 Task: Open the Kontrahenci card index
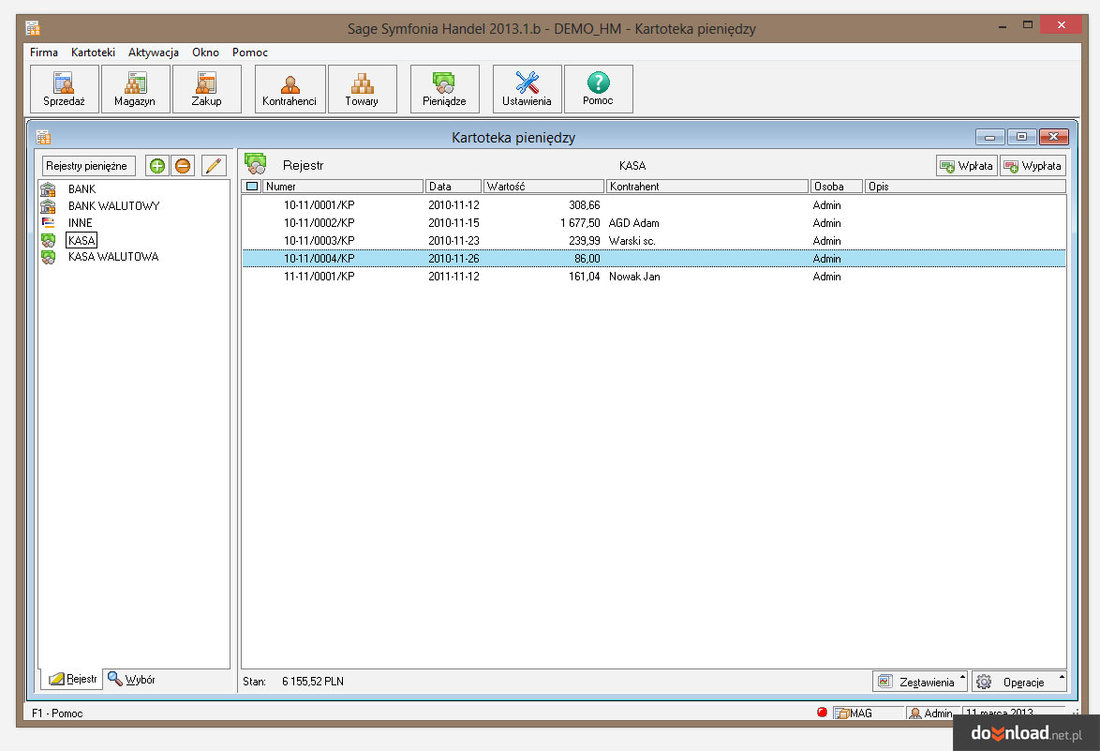(290, 89)
